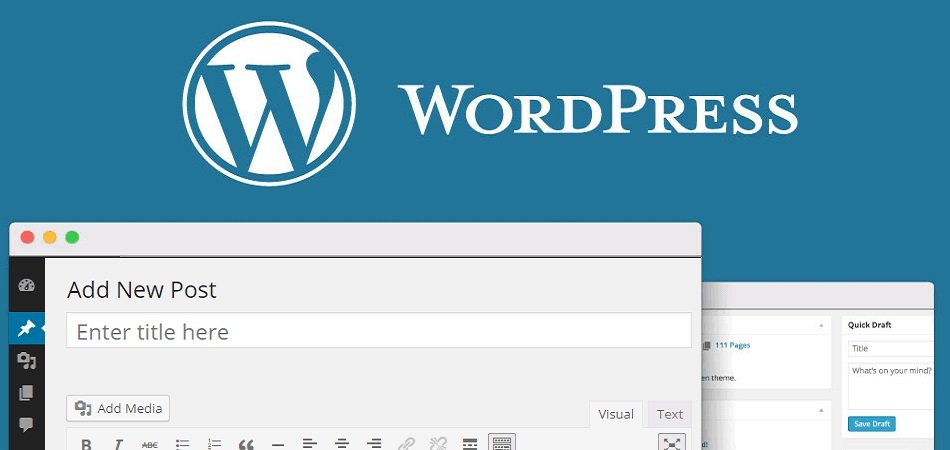The image size is (950, 450).
Task: Switch to the Visual editor tab
Action: tap(616, 414)
